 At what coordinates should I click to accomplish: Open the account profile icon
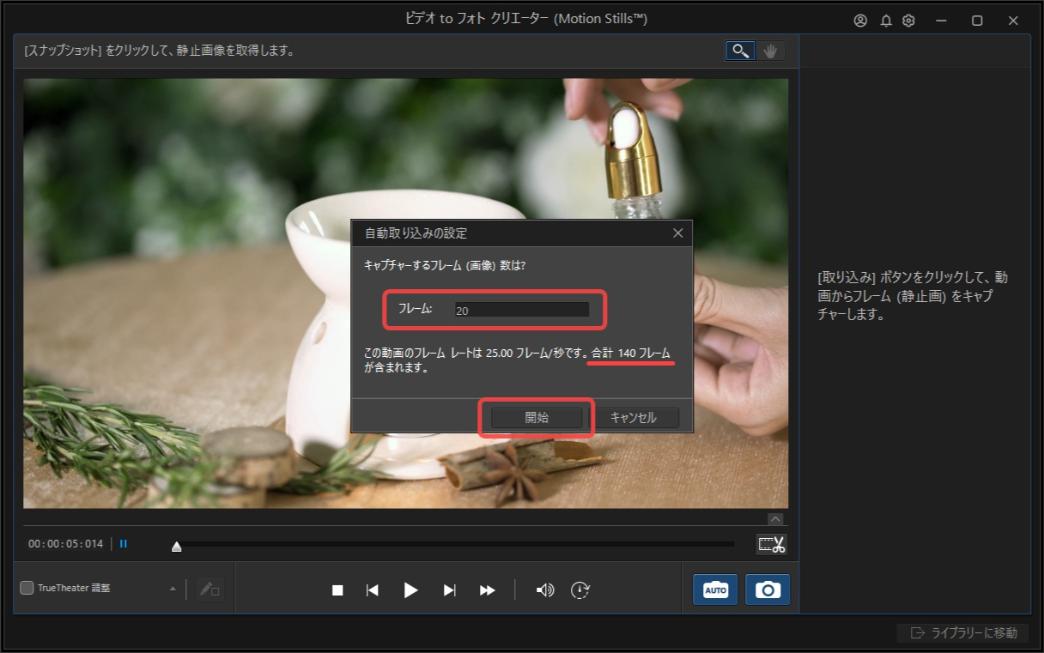[862, 19]
